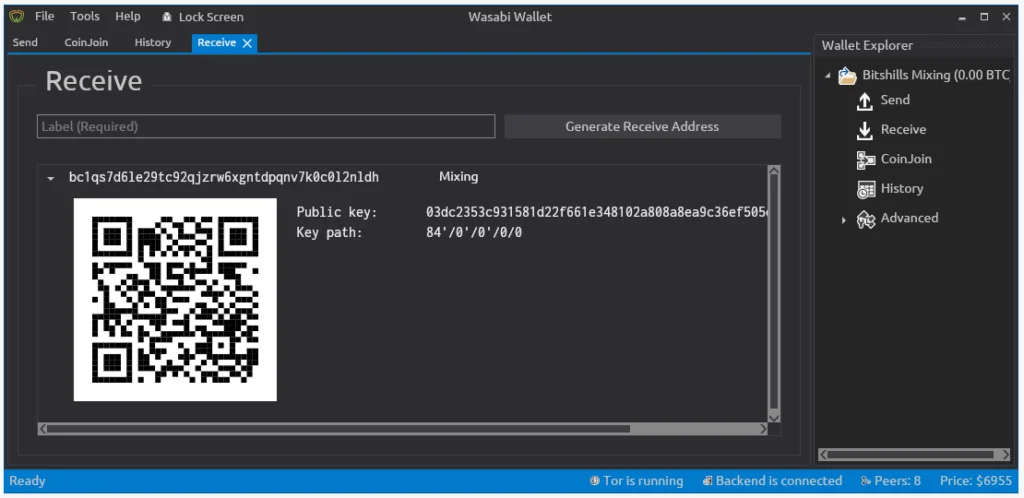This screenshot has width=1024, height=498.
Task: Click the padlock icon beside Lock Screen
Action: click(167, 17)
